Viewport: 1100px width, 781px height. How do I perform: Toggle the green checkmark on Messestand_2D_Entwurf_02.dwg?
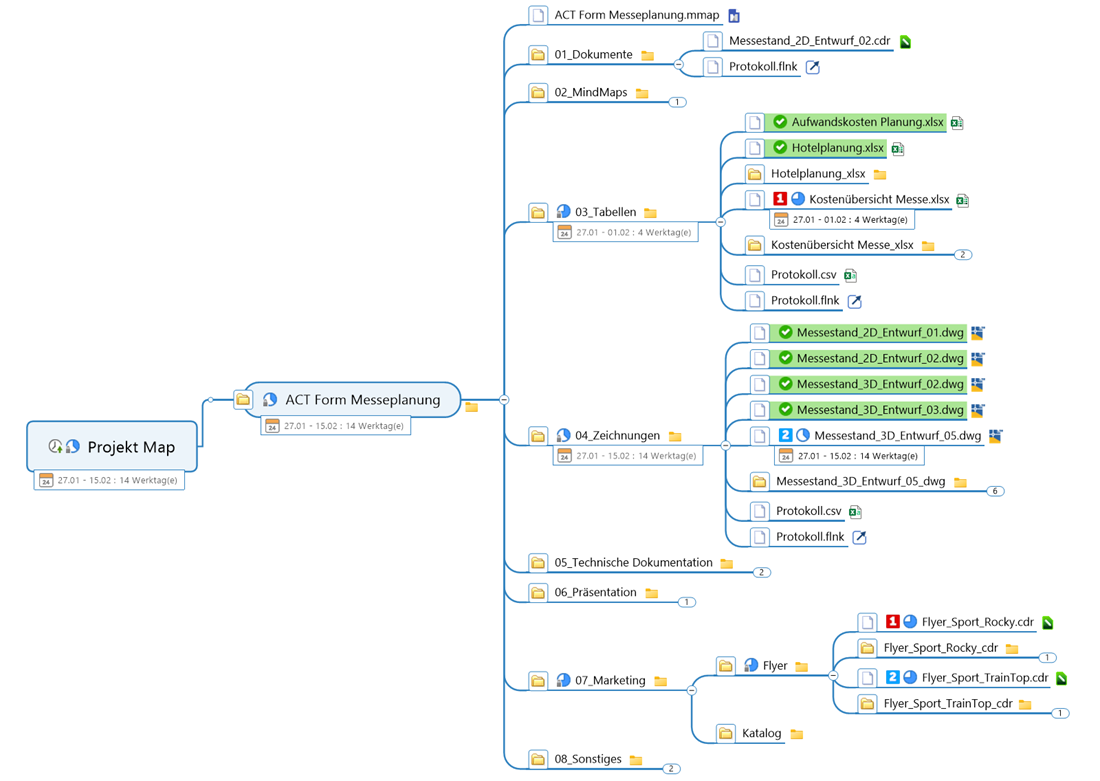click(786, 359)
